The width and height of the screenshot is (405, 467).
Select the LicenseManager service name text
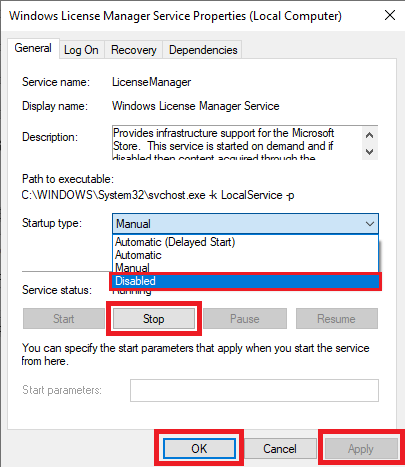coord(151,82)
